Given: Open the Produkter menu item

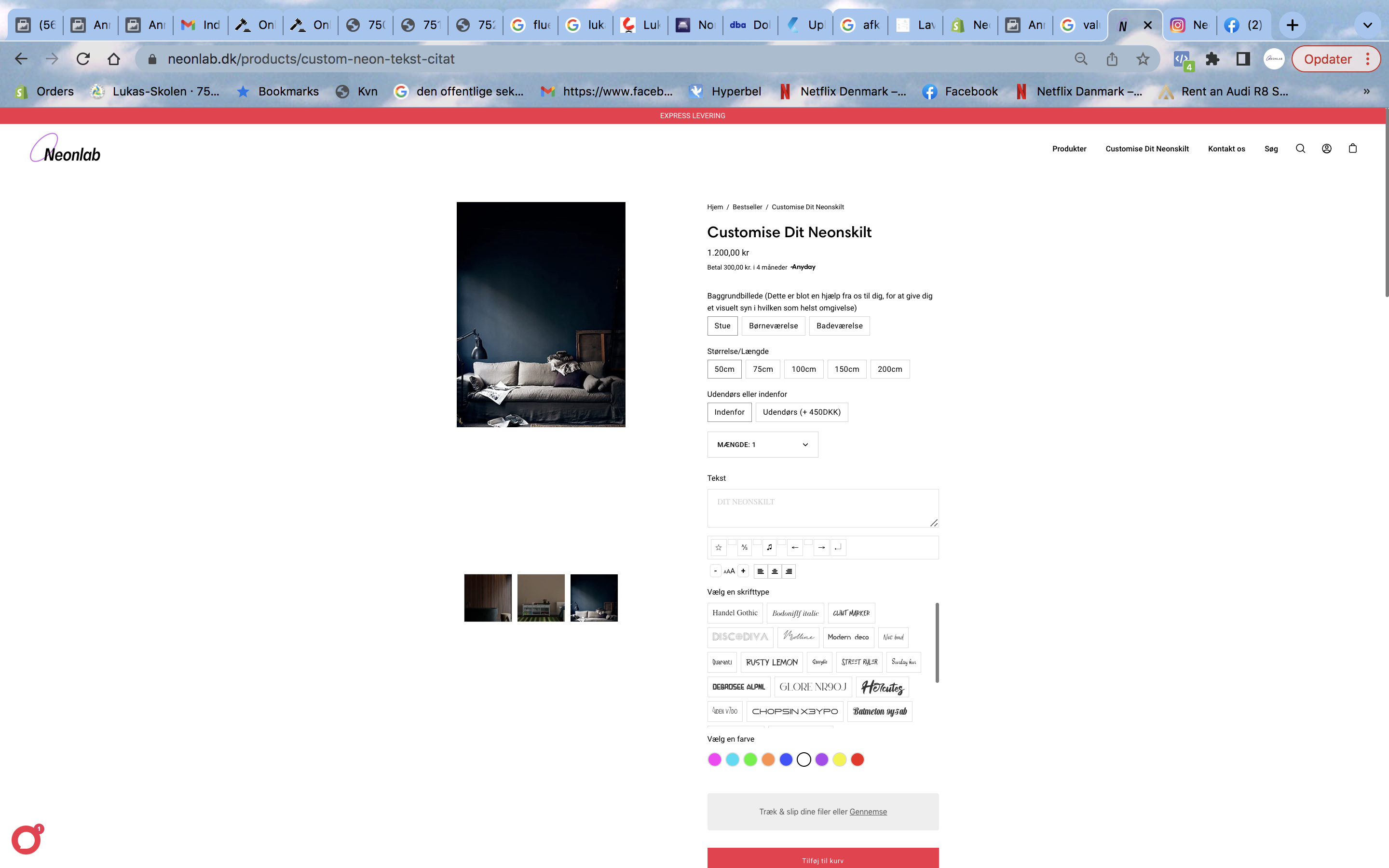Looking at the screenshot, I should click(1069, 149).
